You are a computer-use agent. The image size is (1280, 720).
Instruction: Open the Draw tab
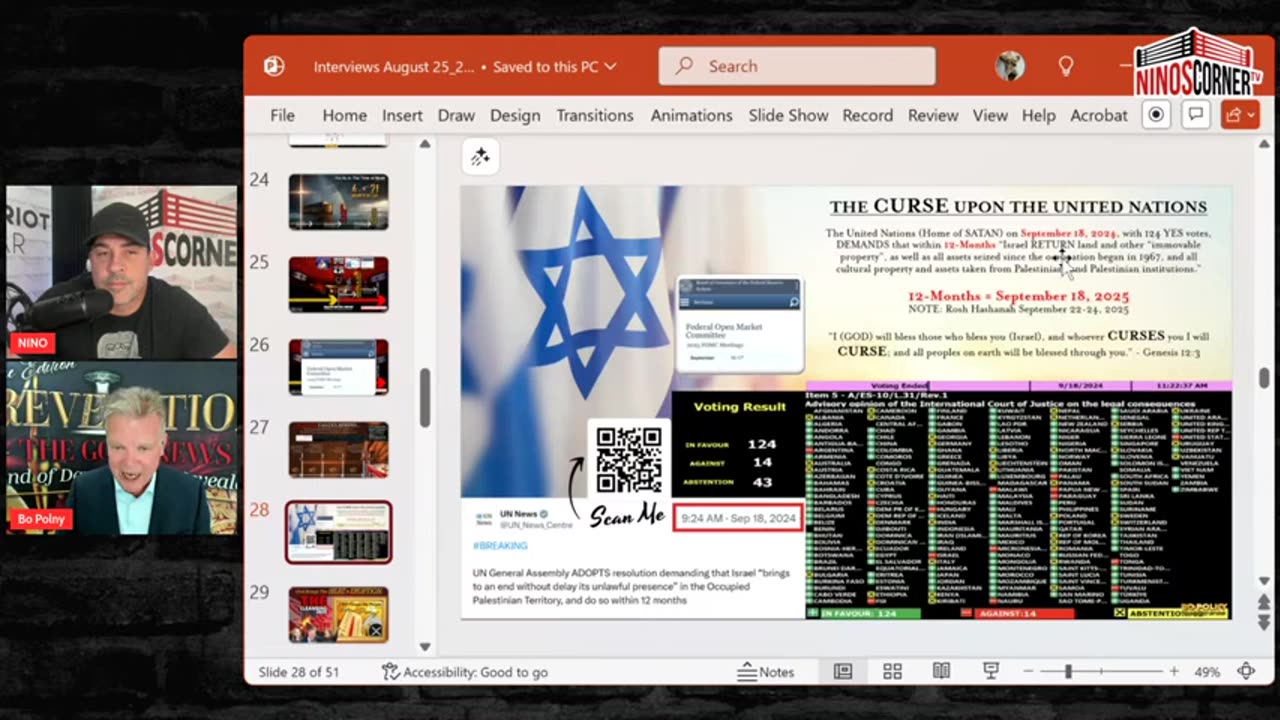456,115
